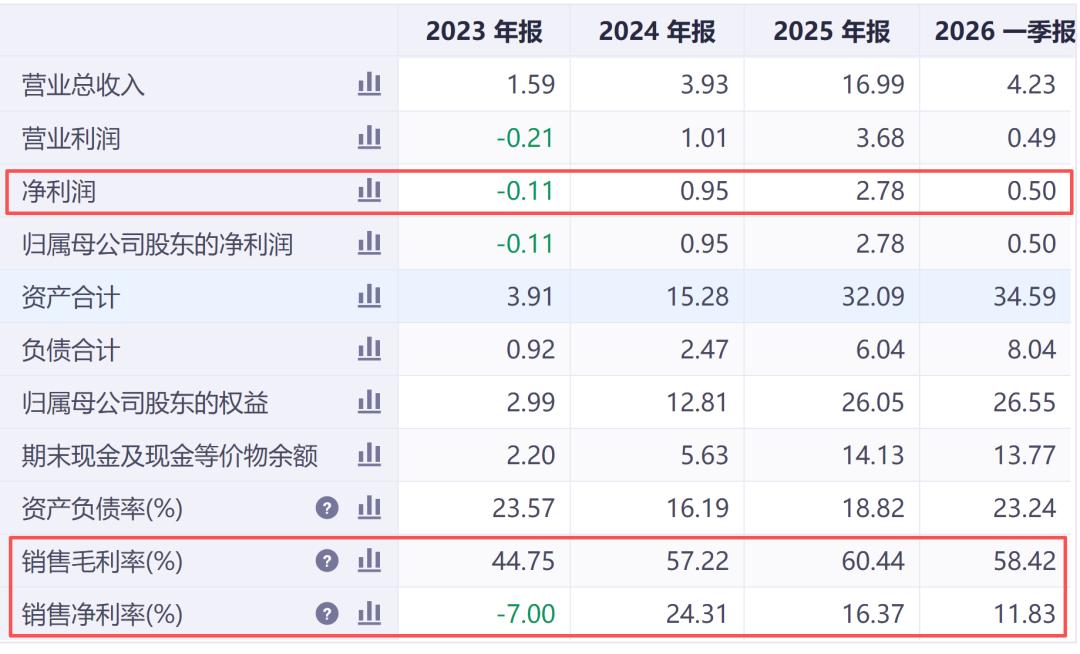Click chart icon in 净利润 row

click(x=369, y=190)
